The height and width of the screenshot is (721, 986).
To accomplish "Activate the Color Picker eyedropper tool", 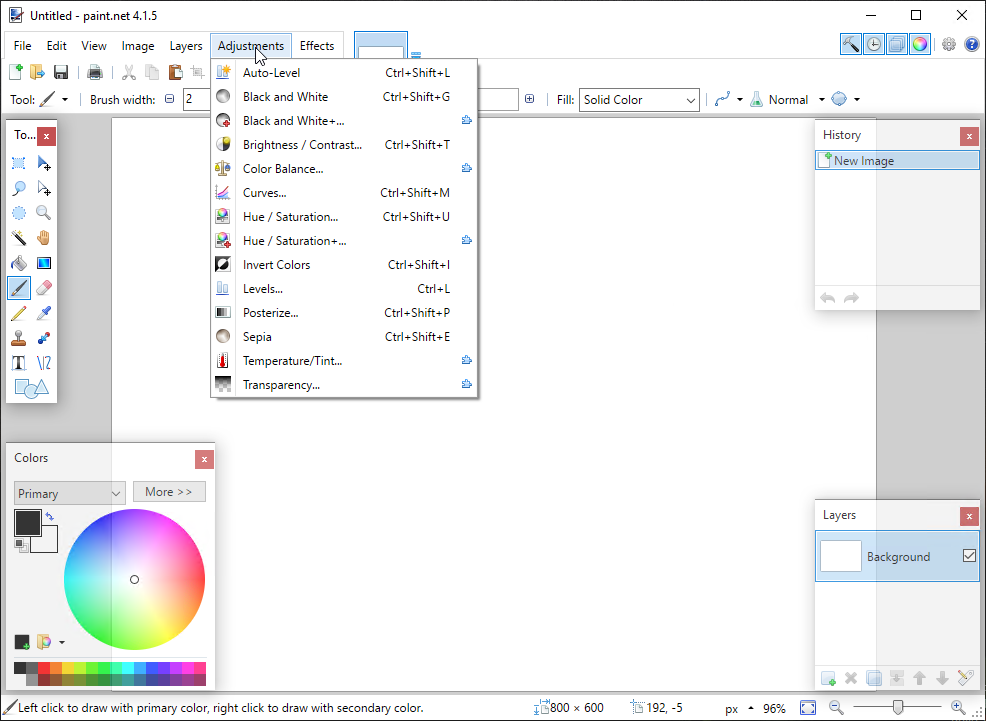I will coord(44,313).
